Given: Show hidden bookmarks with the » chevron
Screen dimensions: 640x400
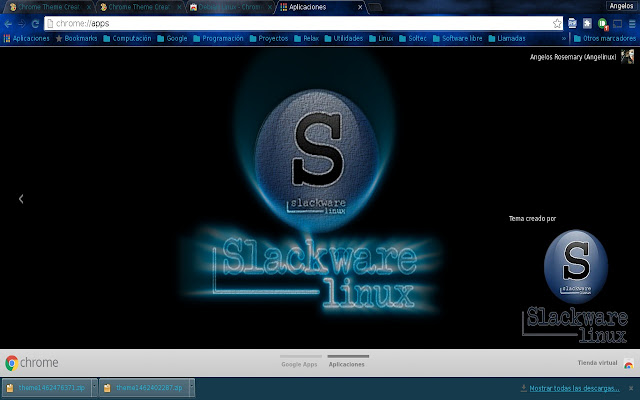Looking at the screenshot, I should (x=564, y=39).
